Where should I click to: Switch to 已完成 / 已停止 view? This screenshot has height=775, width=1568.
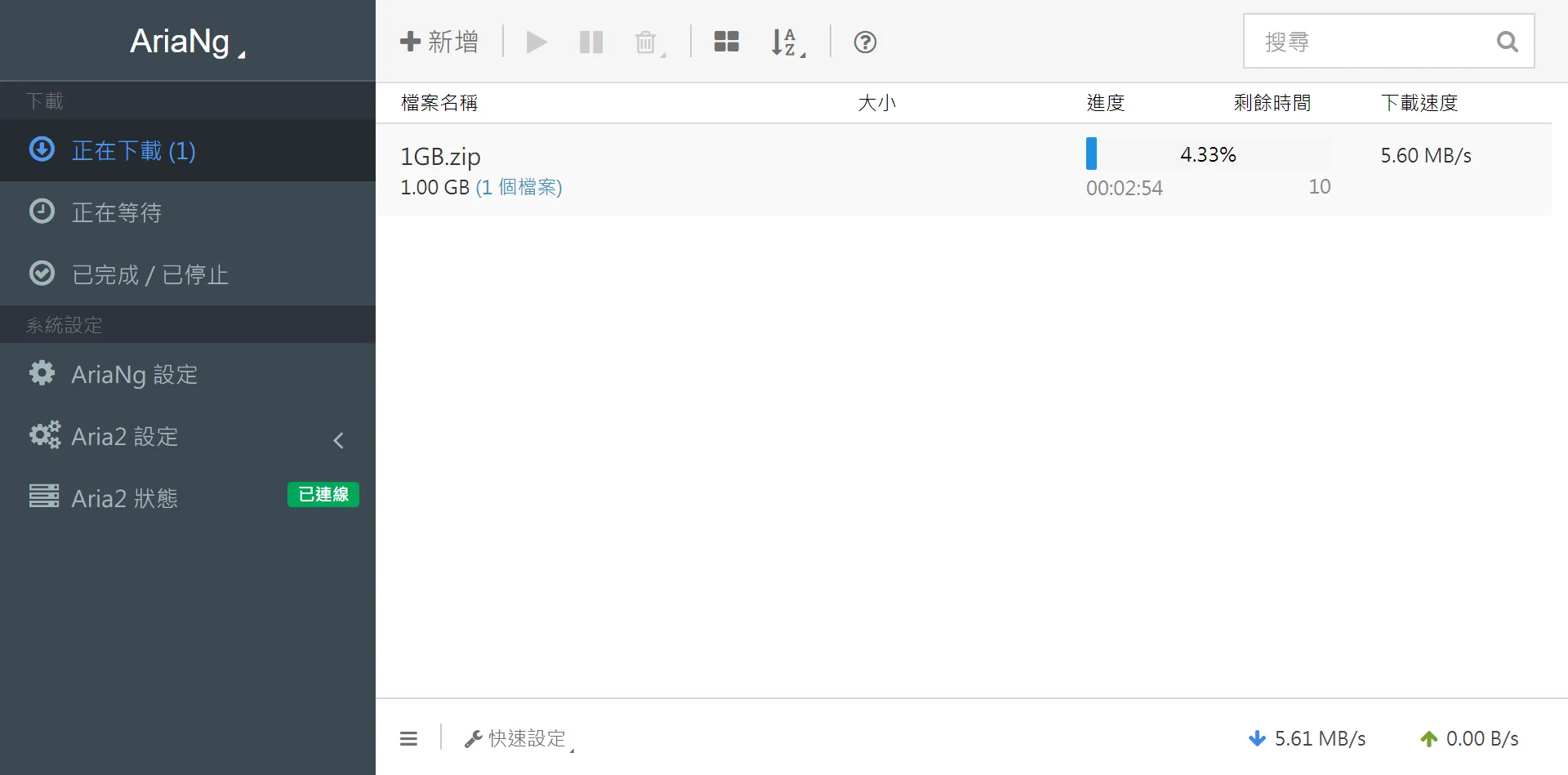150,274
